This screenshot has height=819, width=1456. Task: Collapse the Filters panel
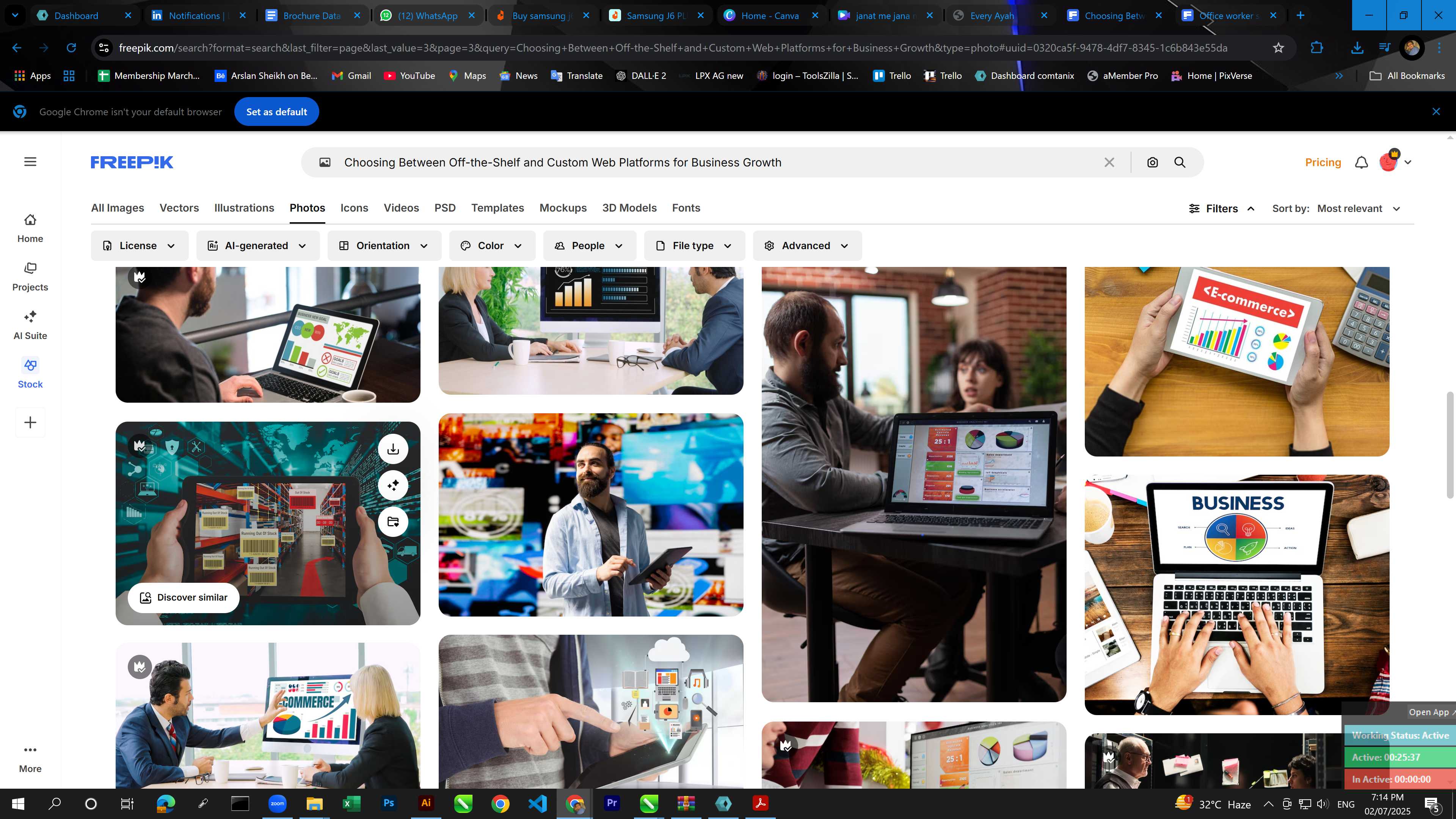[1222, 209]
